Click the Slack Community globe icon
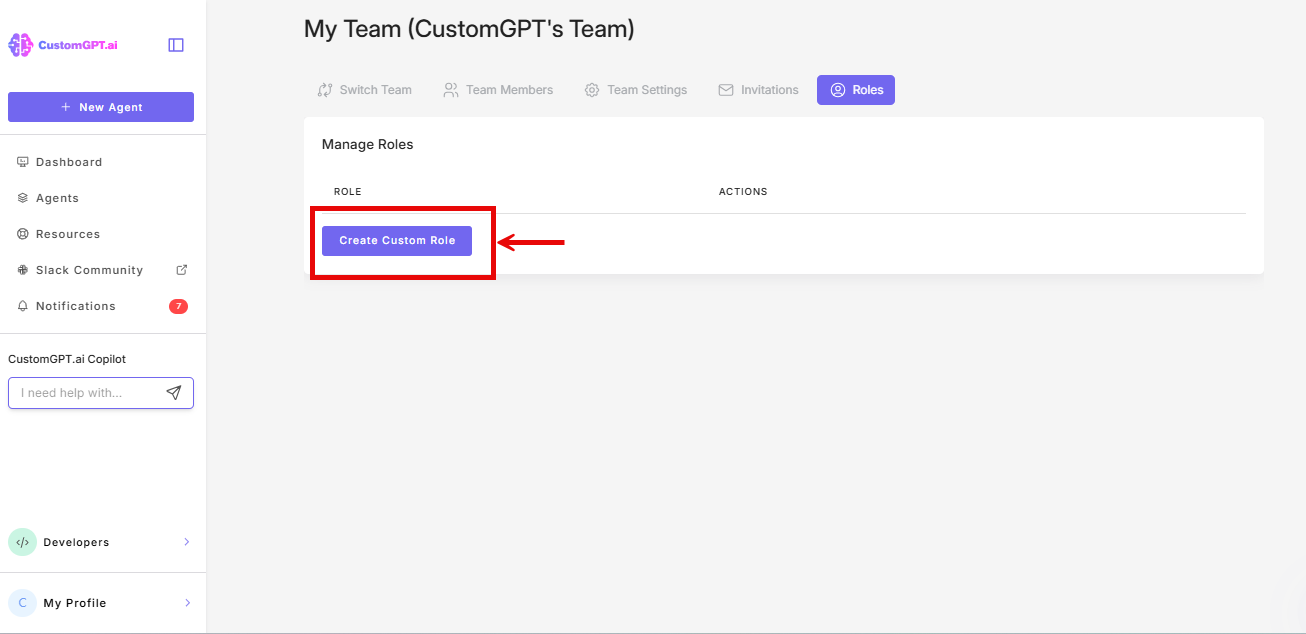Viewport: 1306px width, 634px height. click(21, 269)
